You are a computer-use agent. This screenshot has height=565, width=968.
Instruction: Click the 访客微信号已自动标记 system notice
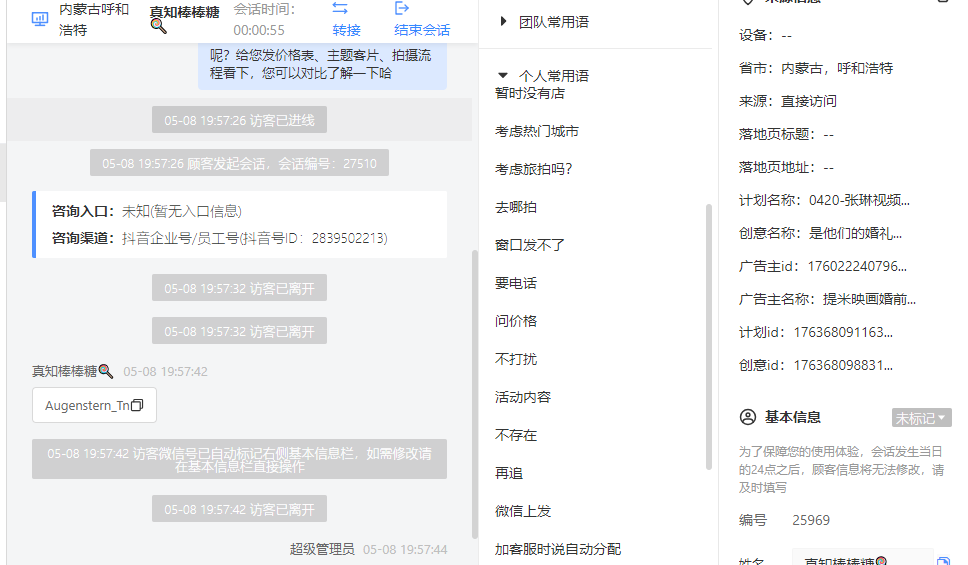tap(240, 459)
